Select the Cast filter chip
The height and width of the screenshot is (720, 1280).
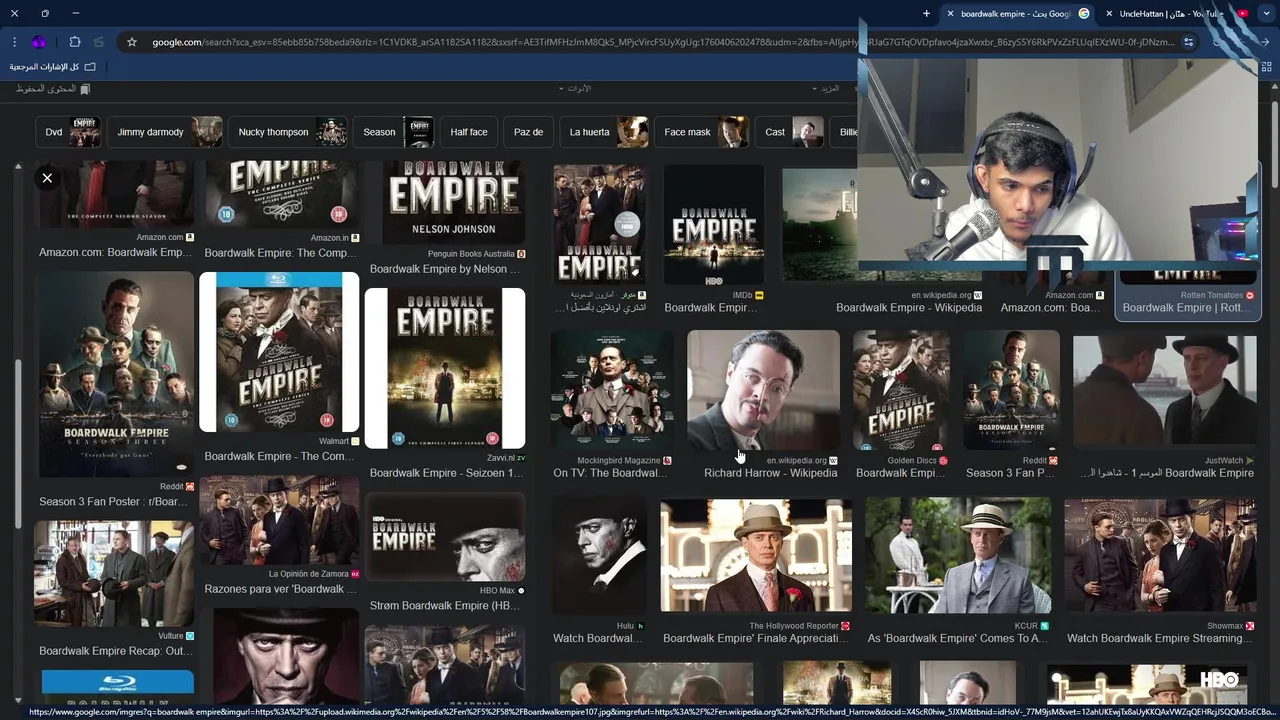point(791,132)
